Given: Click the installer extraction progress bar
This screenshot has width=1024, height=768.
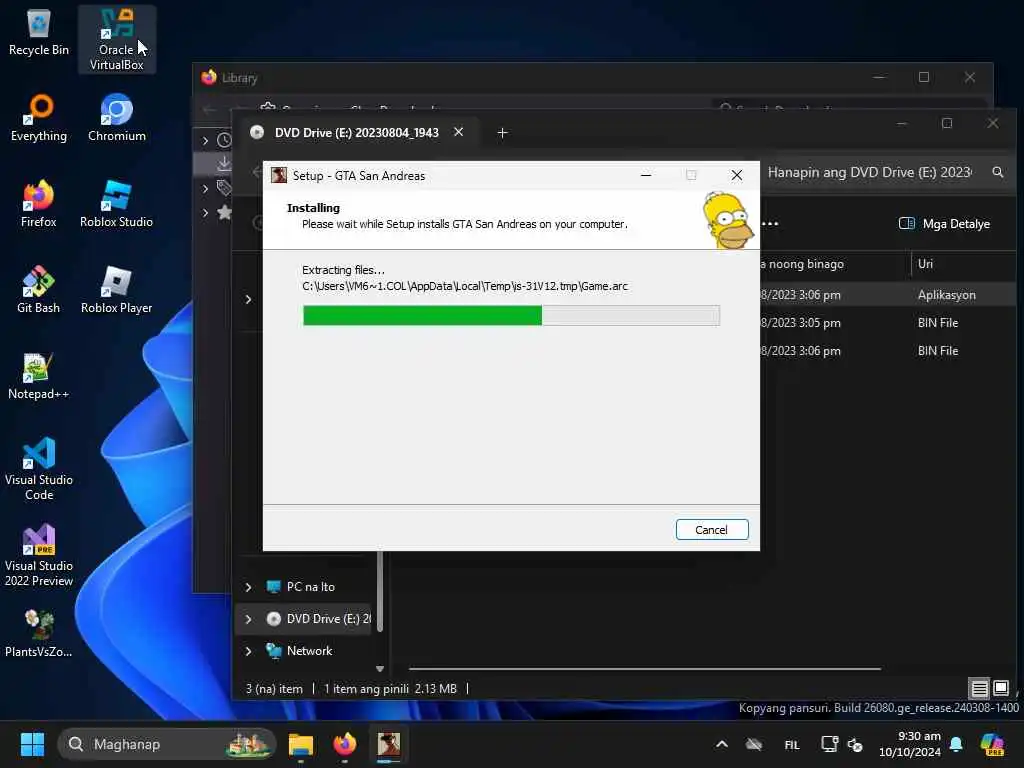Looking at the screenshot, I should pos(511,315).
